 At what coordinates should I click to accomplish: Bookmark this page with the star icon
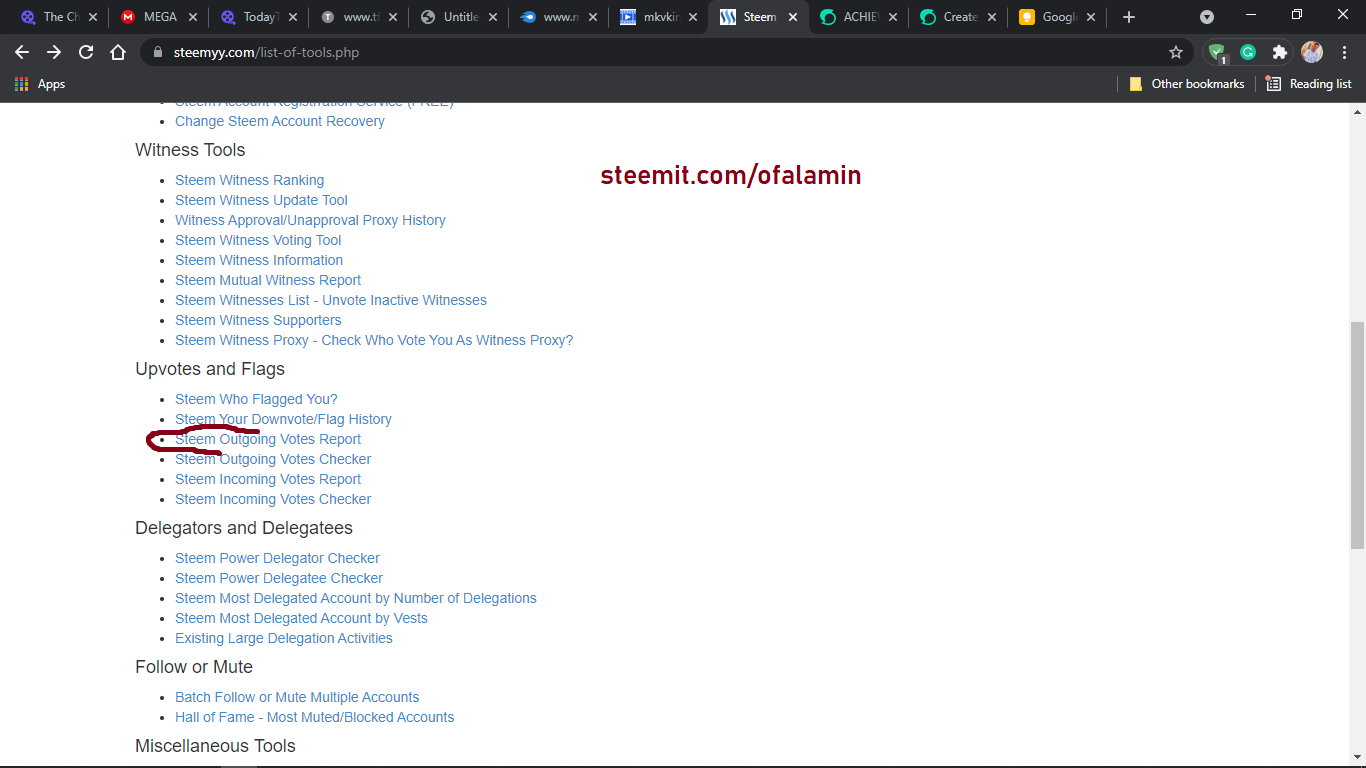[x=1176, y=52]
